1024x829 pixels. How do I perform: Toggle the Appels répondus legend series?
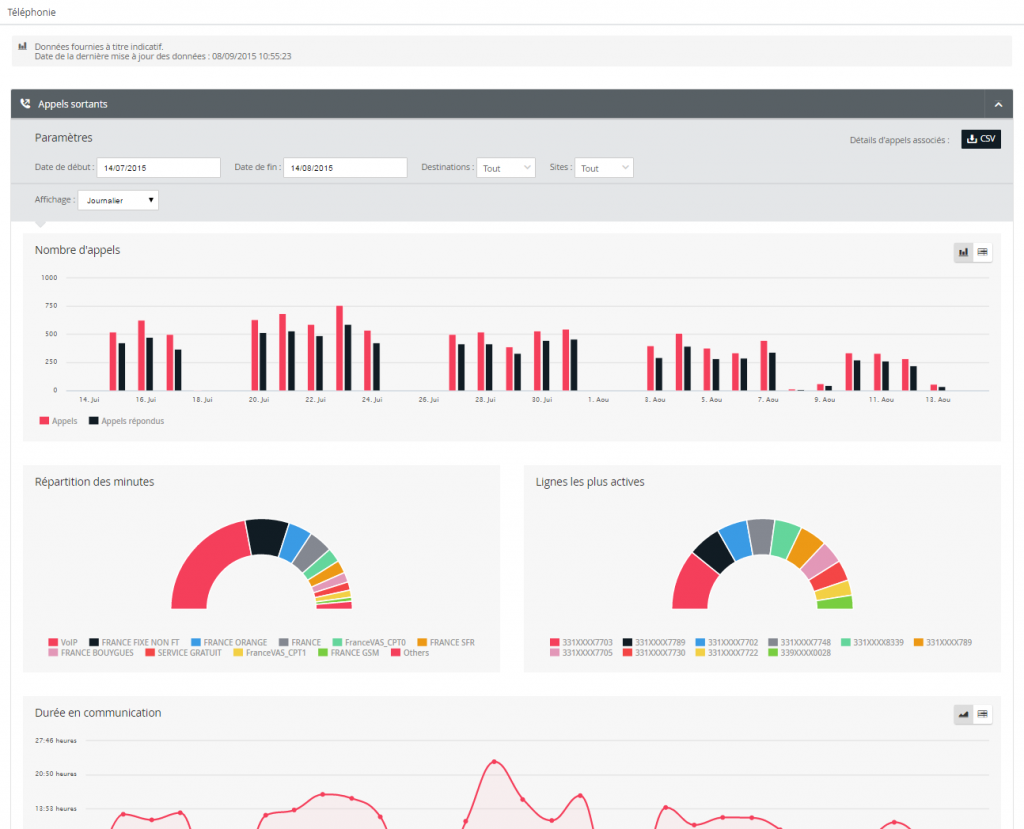coord(127,421)
